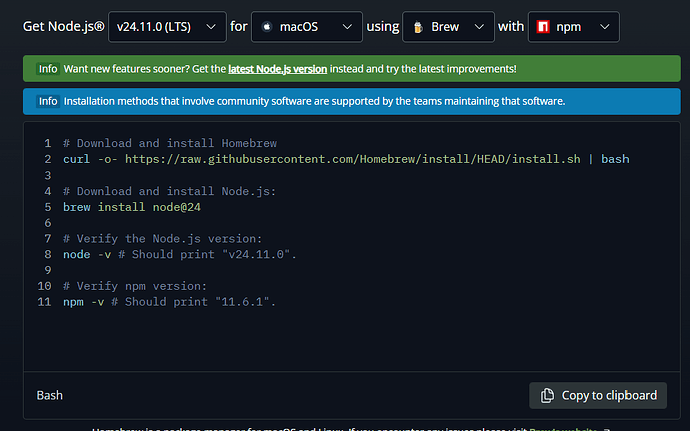Screen dimensions: 690x431
Task: Click the 'brew install node@24' line
Action: coord(132,207)
